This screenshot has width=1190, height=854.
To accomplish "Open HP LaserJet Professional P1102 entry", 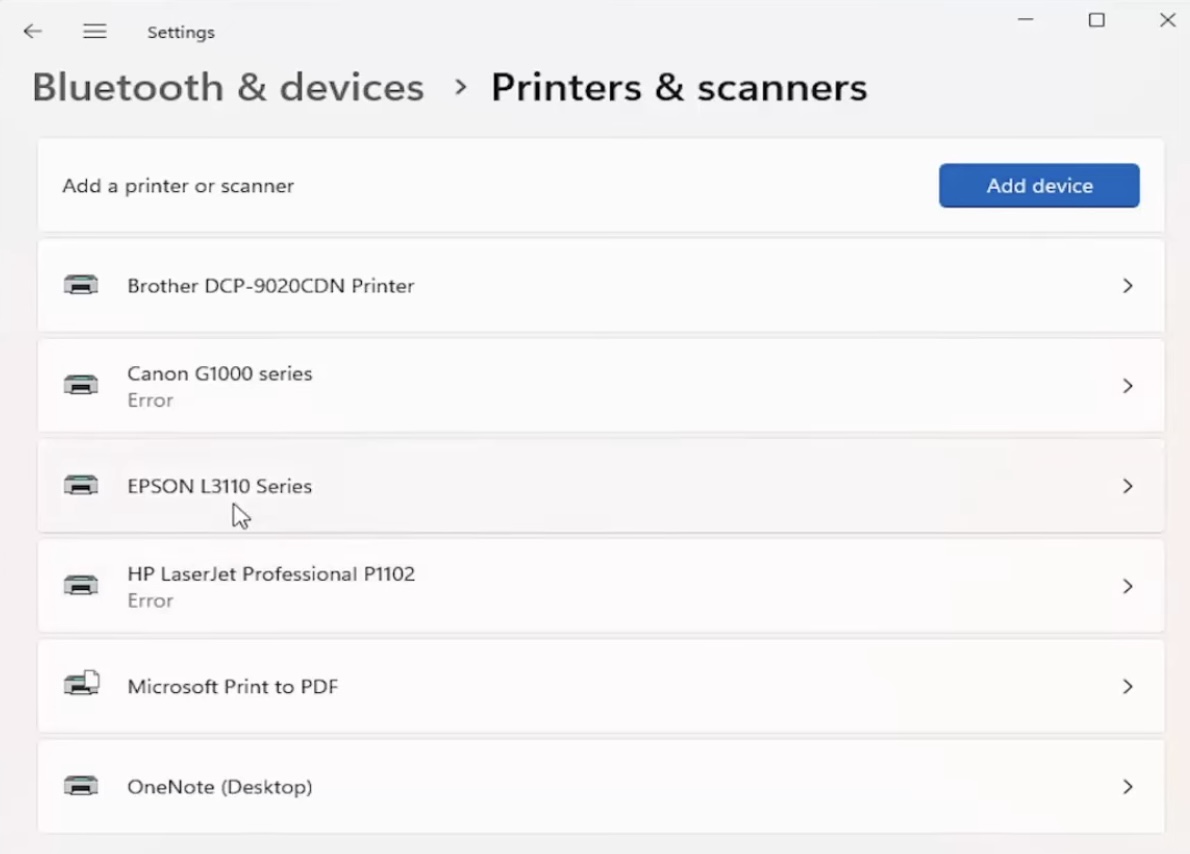I will 600,586.
